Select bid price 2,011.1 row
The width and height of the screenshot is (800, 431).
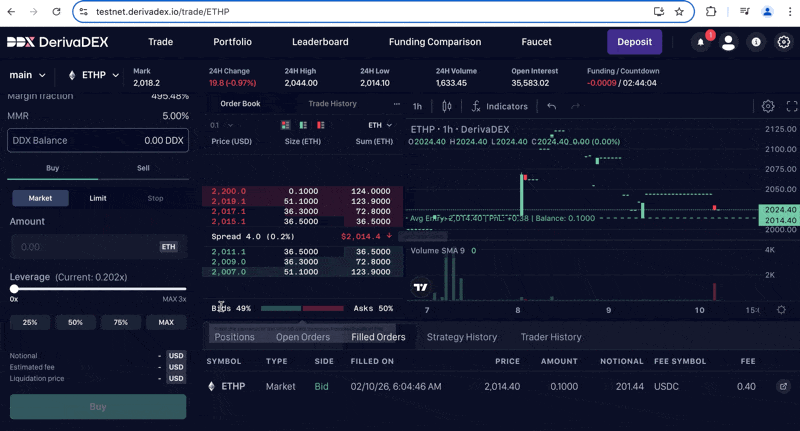(303, 252)
